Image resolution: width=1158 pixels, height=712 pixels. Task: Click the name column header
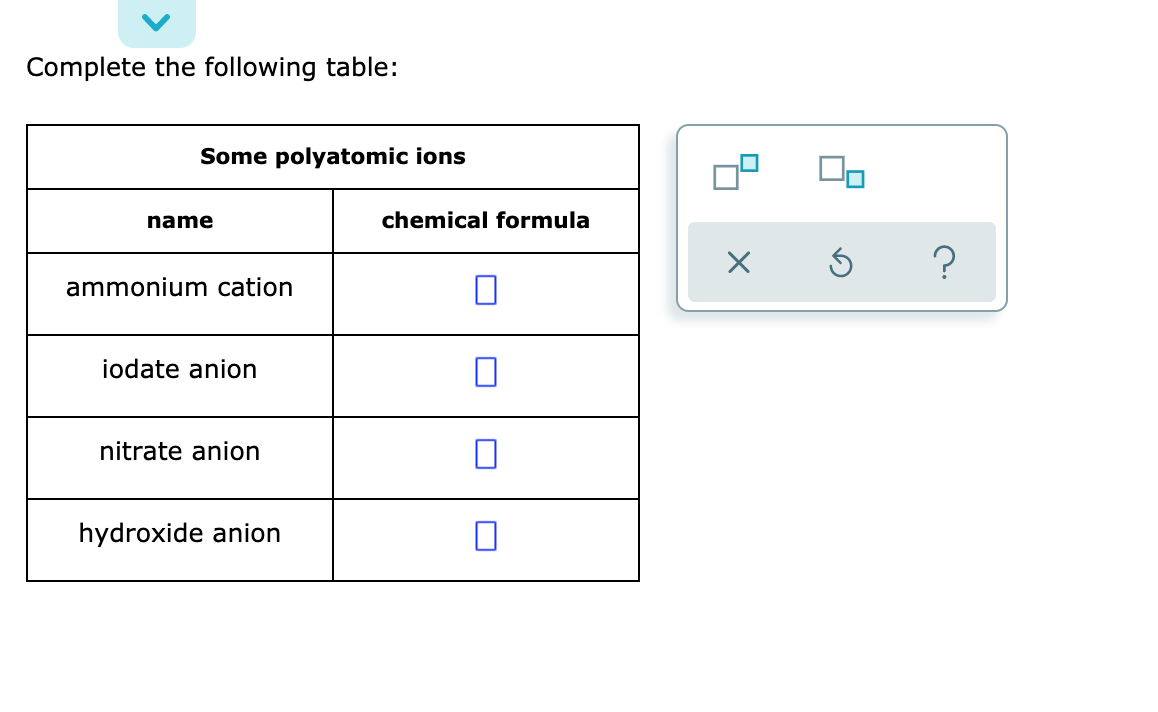180,221
